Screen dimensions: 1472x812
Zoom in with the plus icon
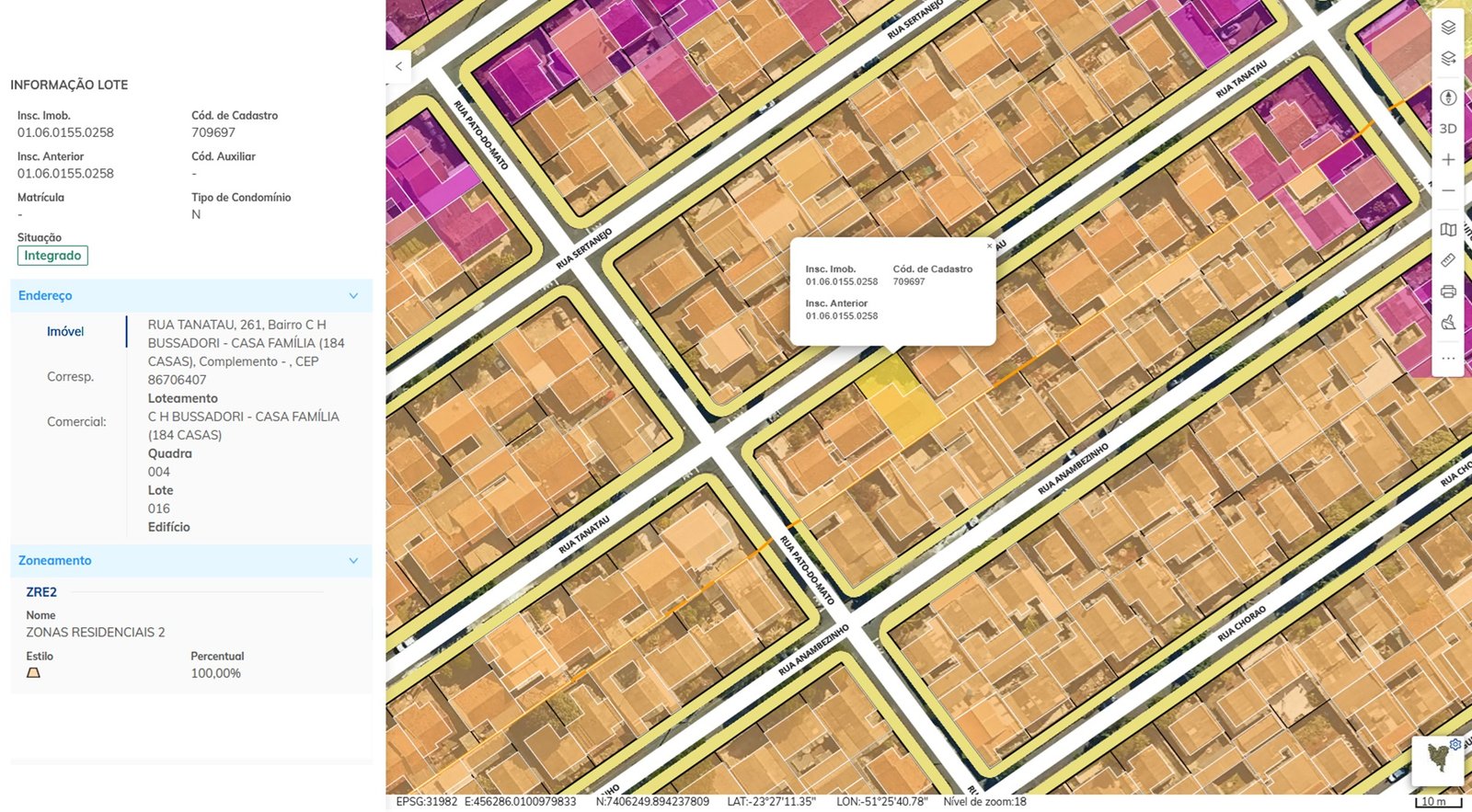click(x=1448, y=160)
